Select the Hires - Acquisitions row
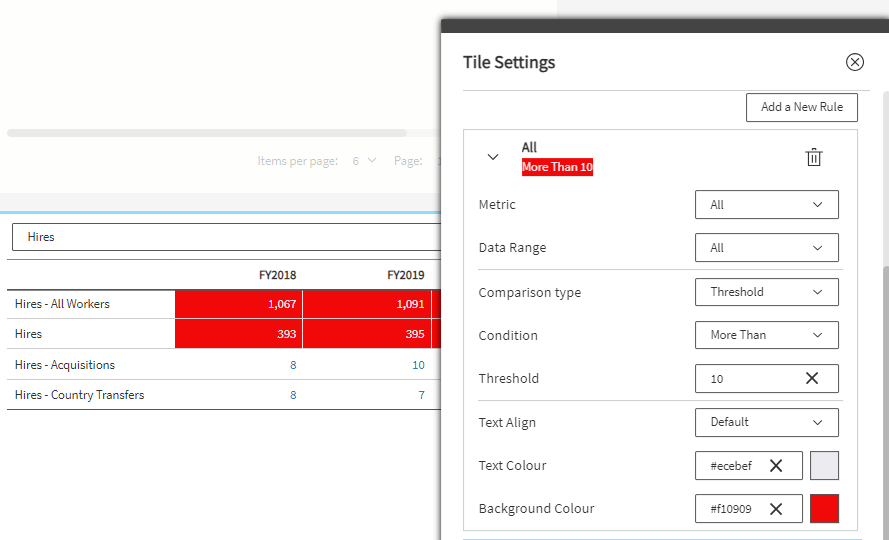889x540 pixels. click(x=65, y=365)
